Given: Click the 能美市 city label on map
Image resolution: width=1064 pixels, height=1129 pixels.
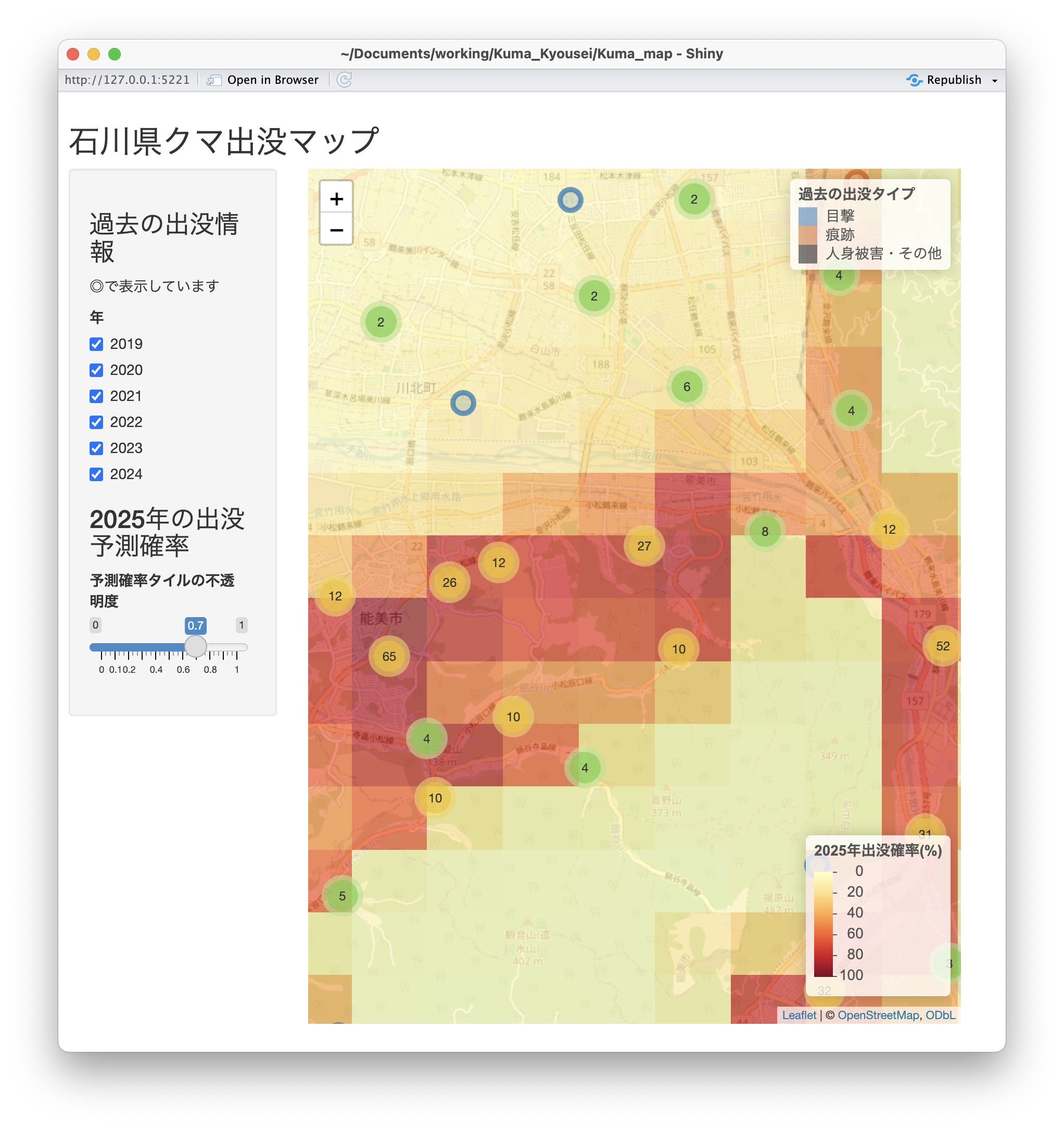Looking at the screenshot, I should (381, 618).
